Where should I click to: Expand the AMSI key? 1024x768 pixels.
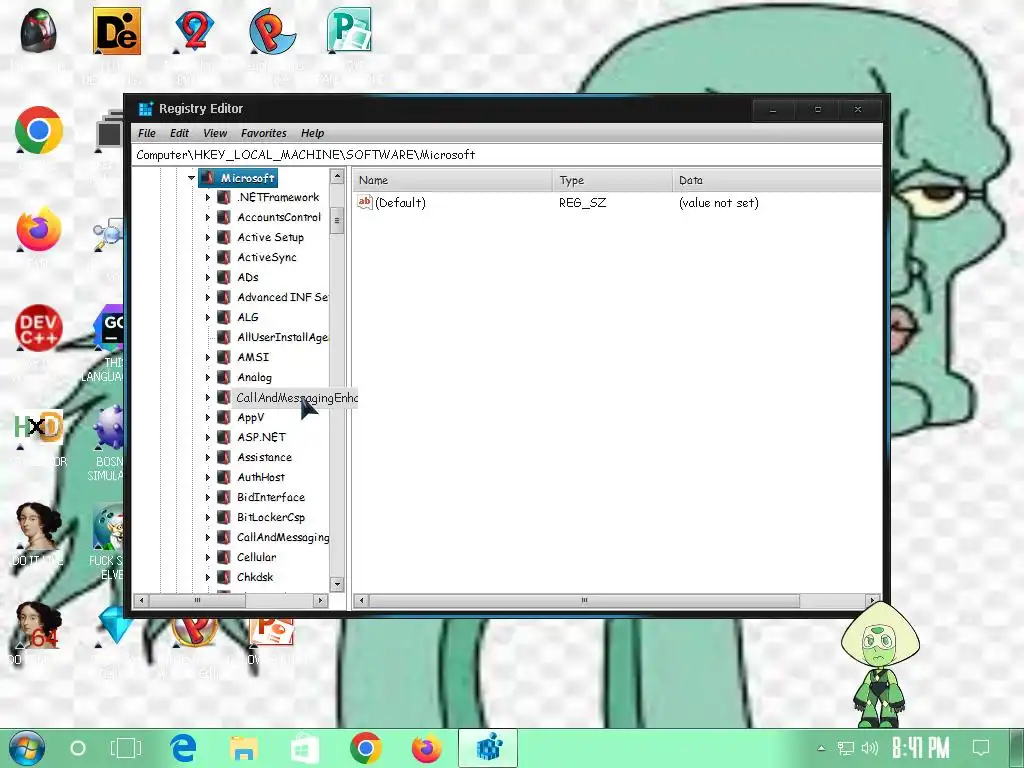click(208, 357)
